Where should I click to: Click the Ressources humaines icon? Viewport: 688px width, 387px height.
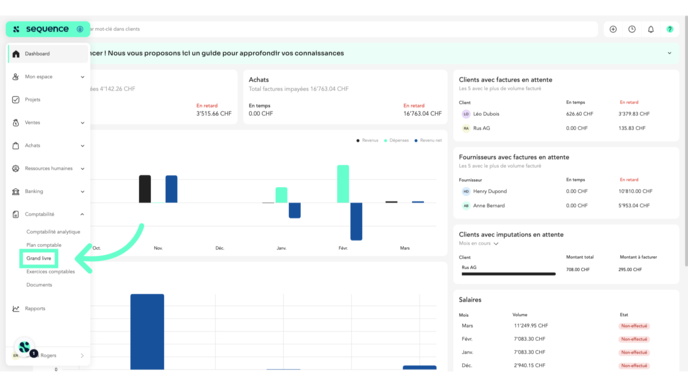click(x=16, y=168)
